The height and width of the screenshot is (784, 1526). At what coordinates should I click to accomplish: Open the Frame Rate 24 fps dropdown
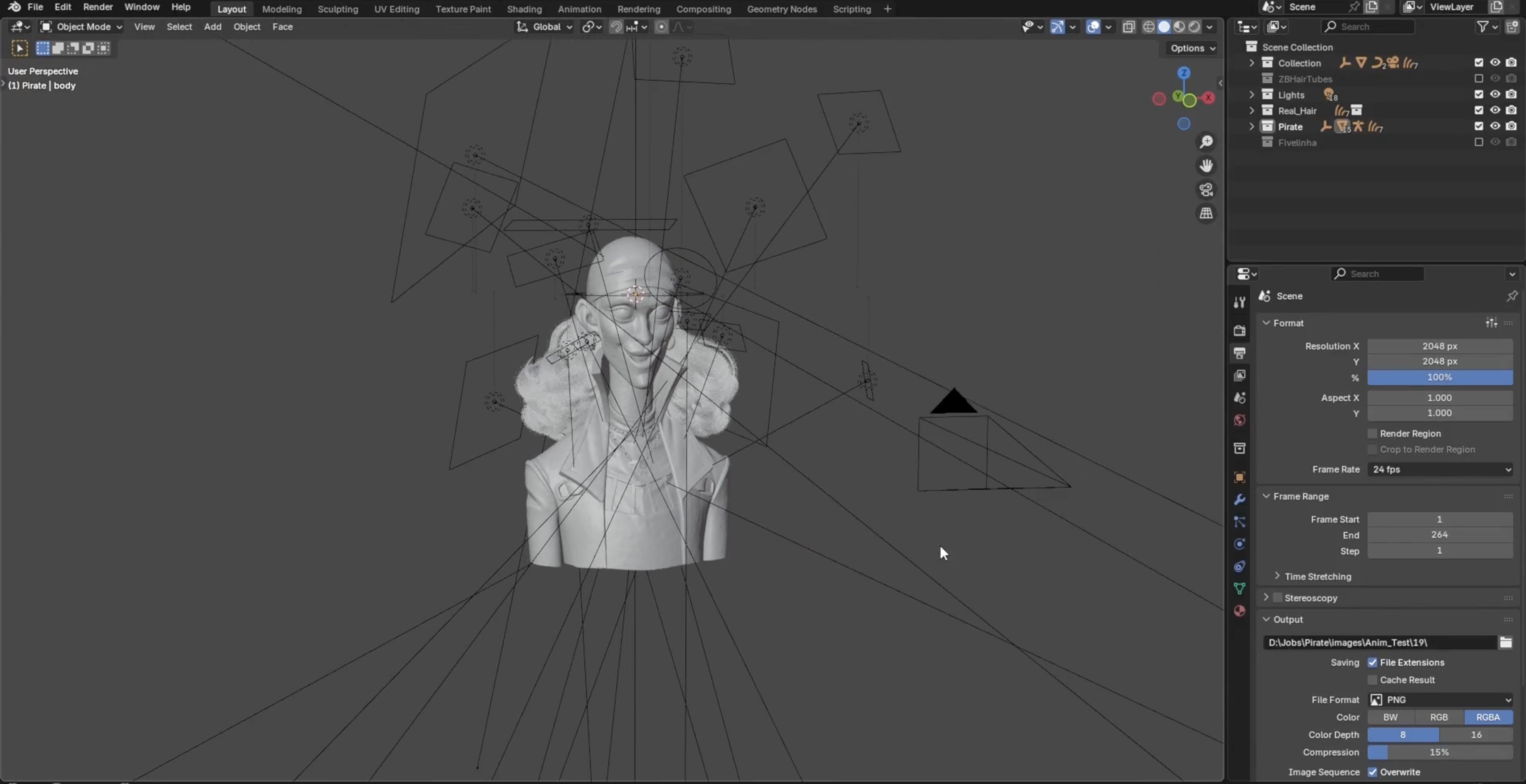coord(1439,469)
